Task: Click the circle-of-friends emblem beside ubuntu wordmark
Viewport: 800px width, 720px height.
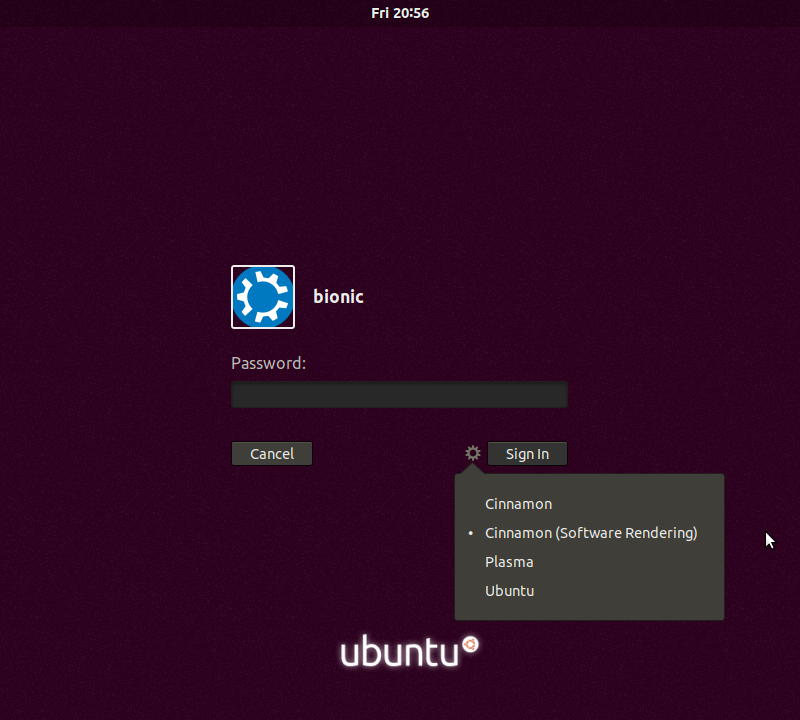Action: (x=468, y=645)
